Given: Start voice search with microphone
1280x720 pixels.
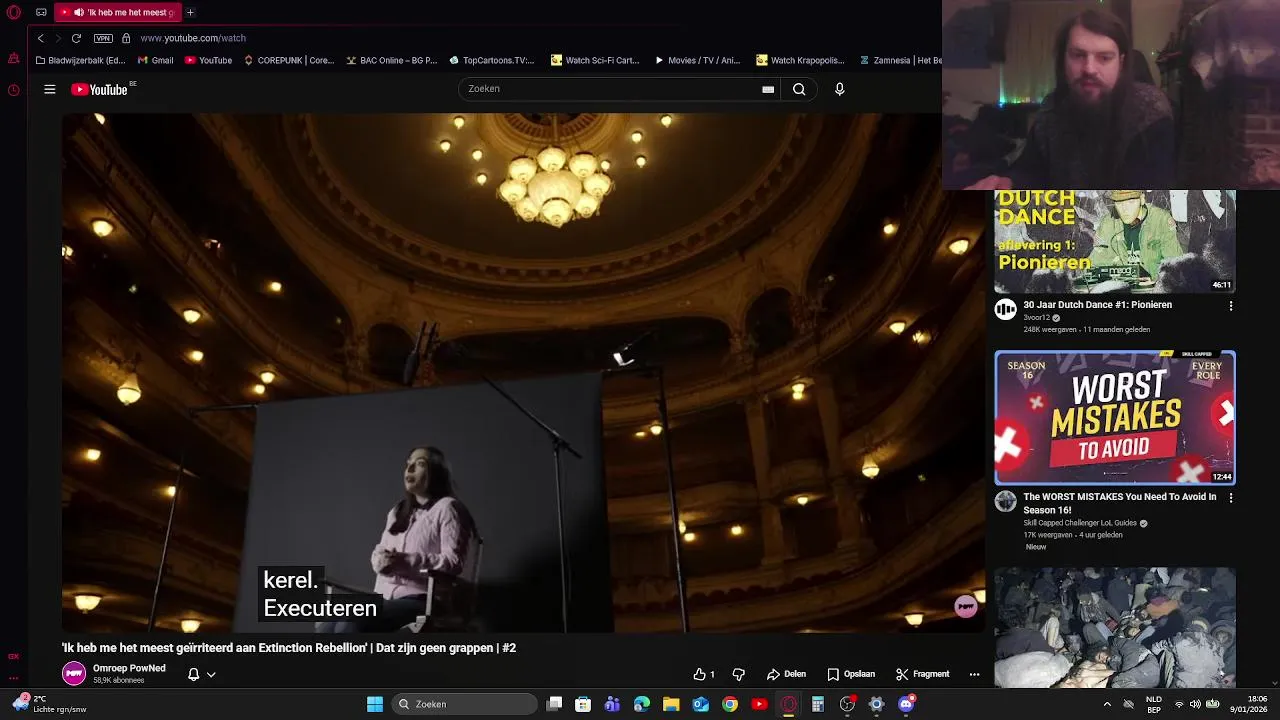Looking at the screenshot, I should [x=839, y=89].
